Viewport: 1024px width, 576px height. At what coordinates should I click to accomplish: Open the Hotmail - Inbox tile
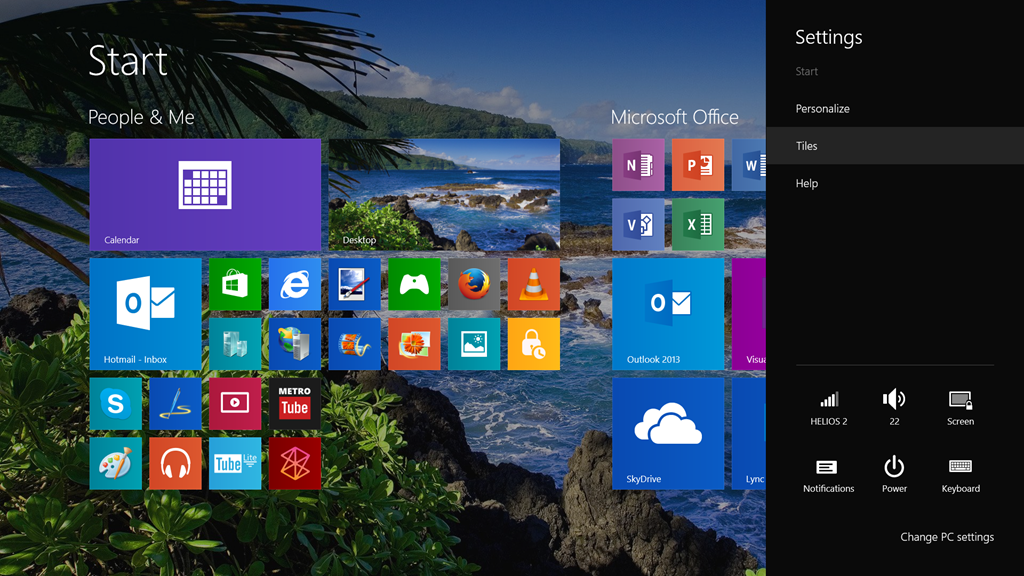coord(146,314)
